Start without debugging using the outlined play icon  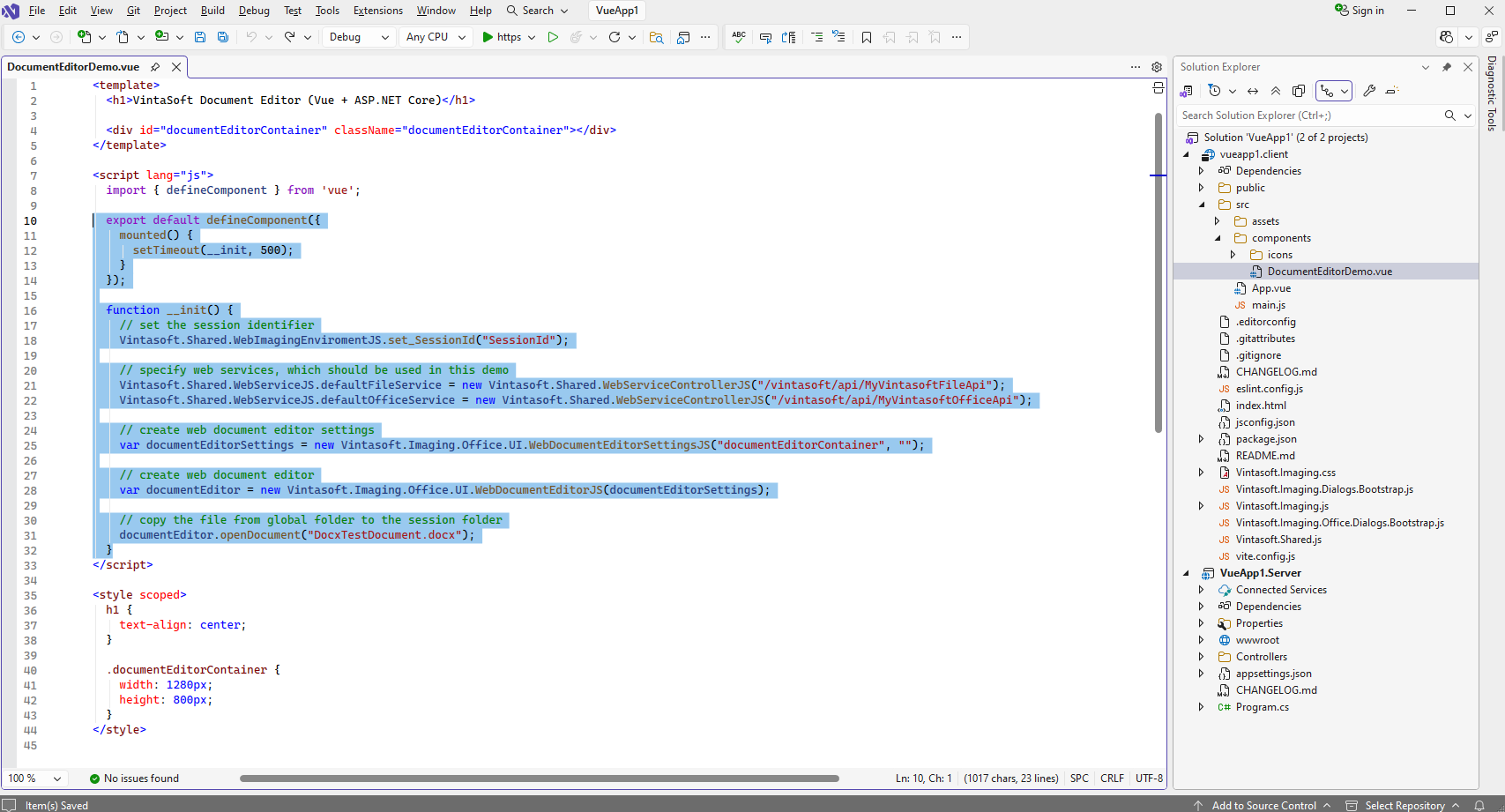553,37
